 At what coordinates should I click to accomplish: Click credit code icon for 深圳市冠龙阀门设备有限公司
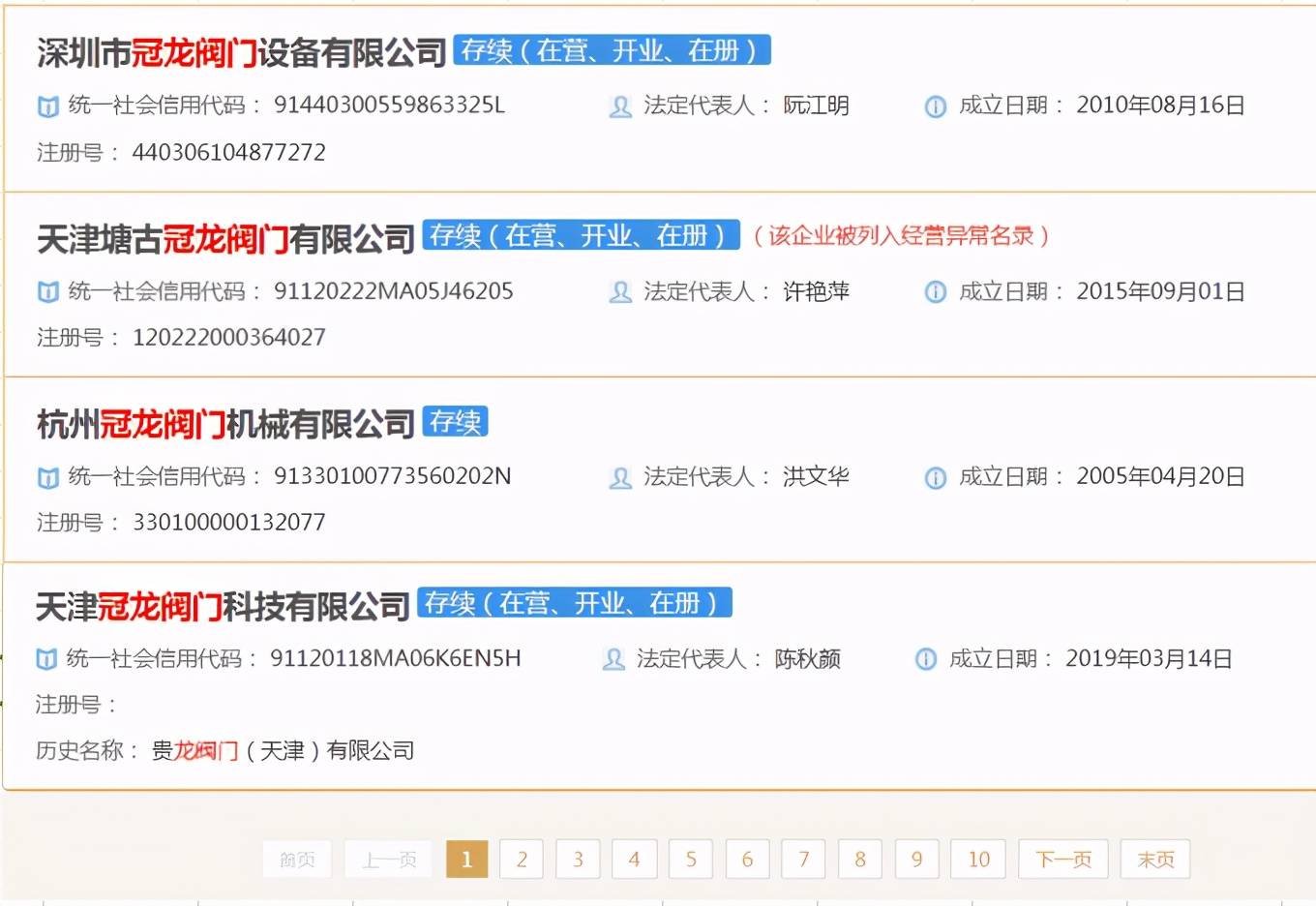(47, 106)
